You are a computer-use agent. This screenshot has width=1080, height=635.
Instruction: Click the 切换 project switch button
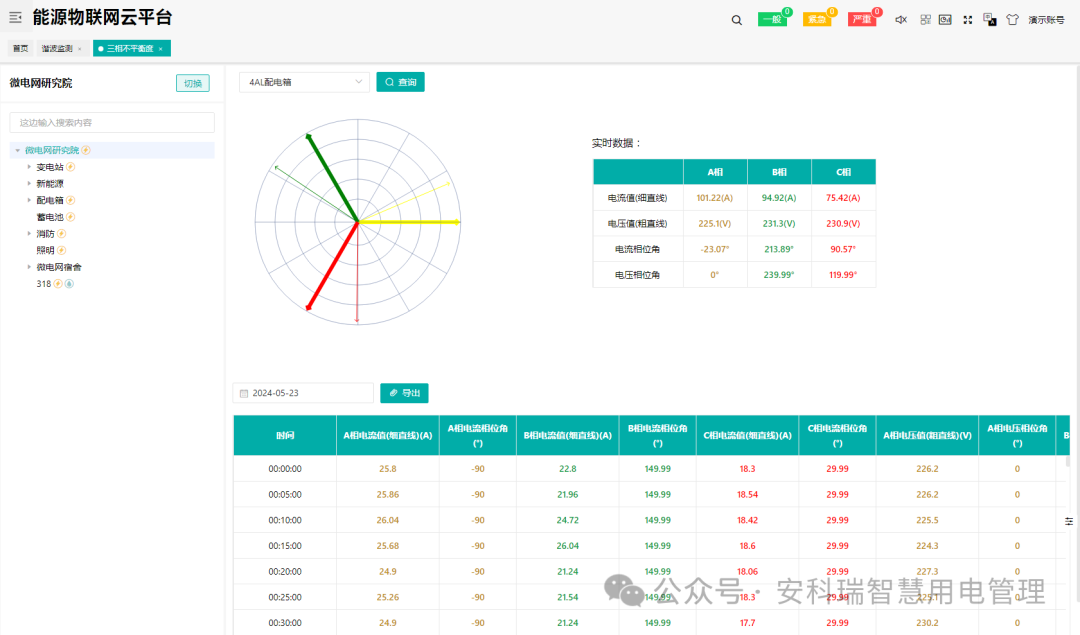coord(193,83)
